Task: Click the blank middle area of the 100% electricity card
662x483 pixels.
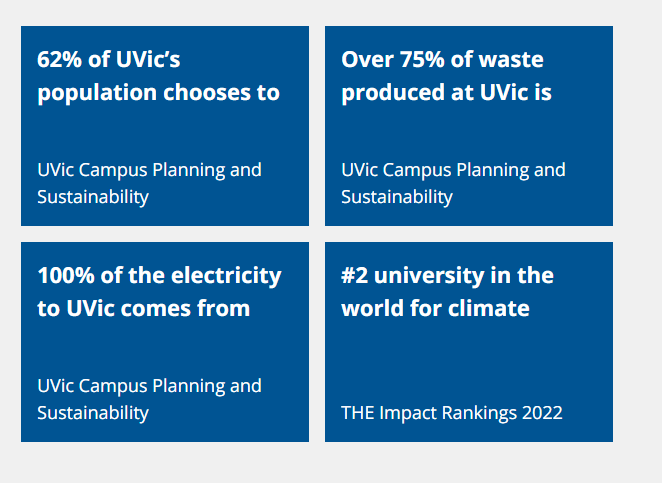Action: coord(165,347)
